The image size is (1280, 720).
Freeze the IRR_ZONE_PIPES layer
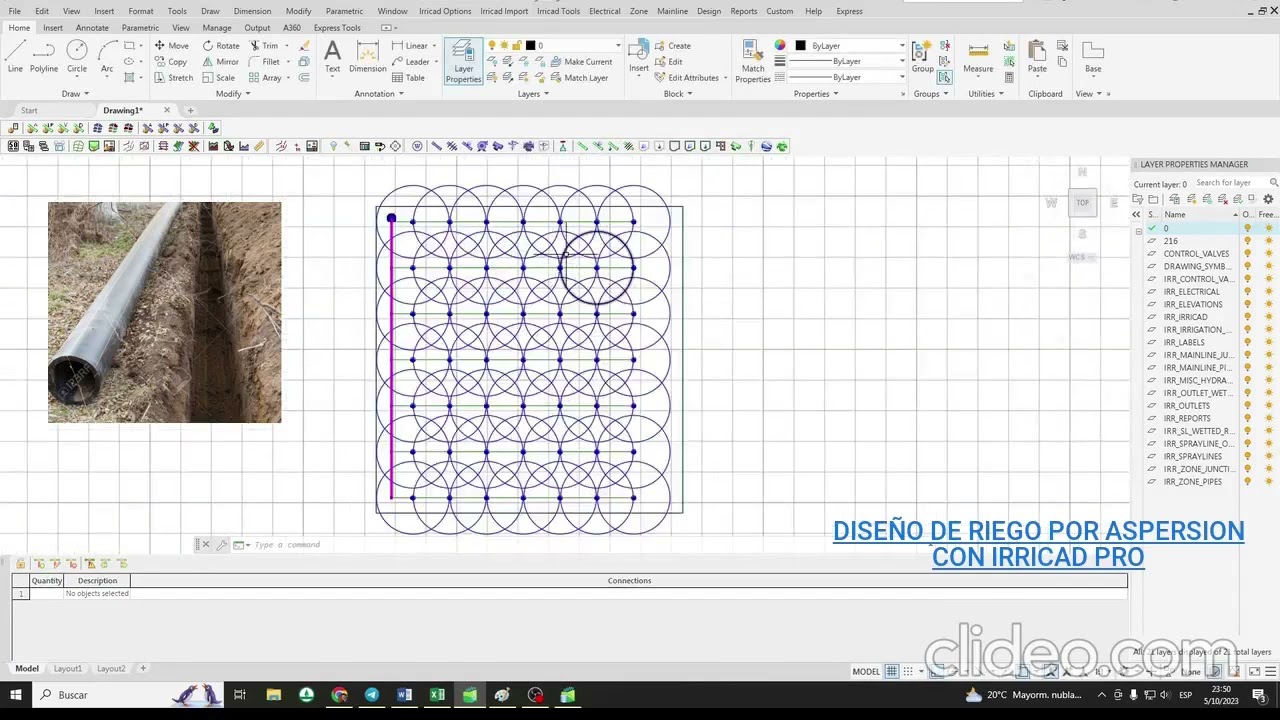(x=1269, y=482)
